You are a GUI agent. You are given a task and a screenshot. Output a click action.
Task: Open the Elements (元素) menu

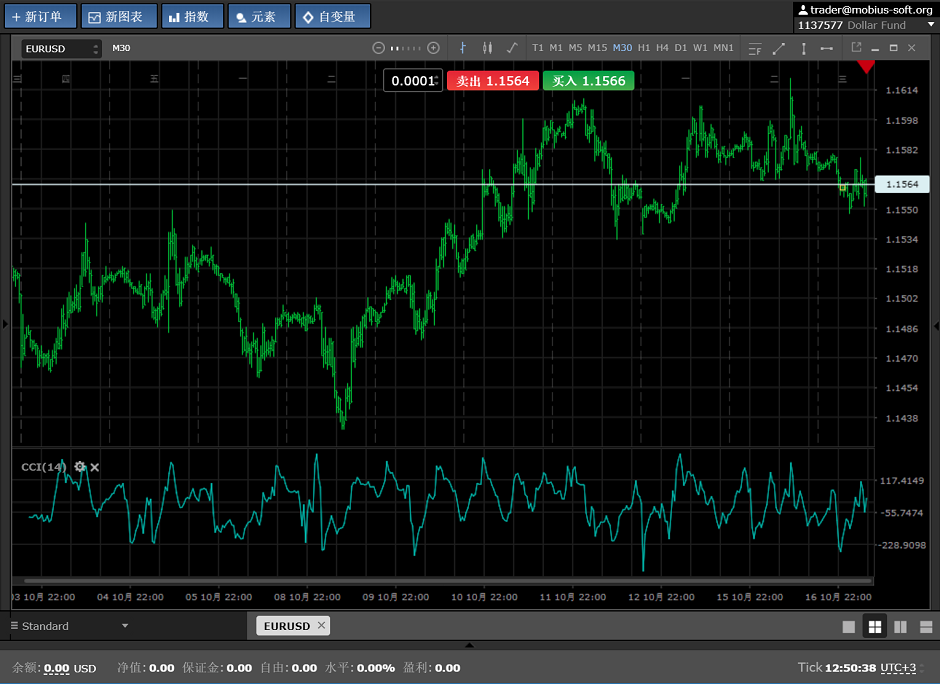tap(259, 16)
